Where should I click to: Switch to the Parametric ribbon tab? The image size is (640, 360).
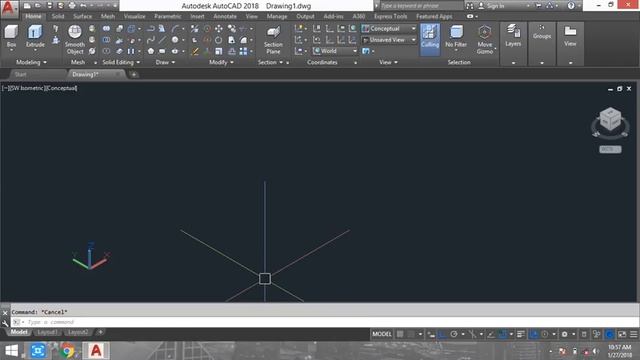(168, 16)
